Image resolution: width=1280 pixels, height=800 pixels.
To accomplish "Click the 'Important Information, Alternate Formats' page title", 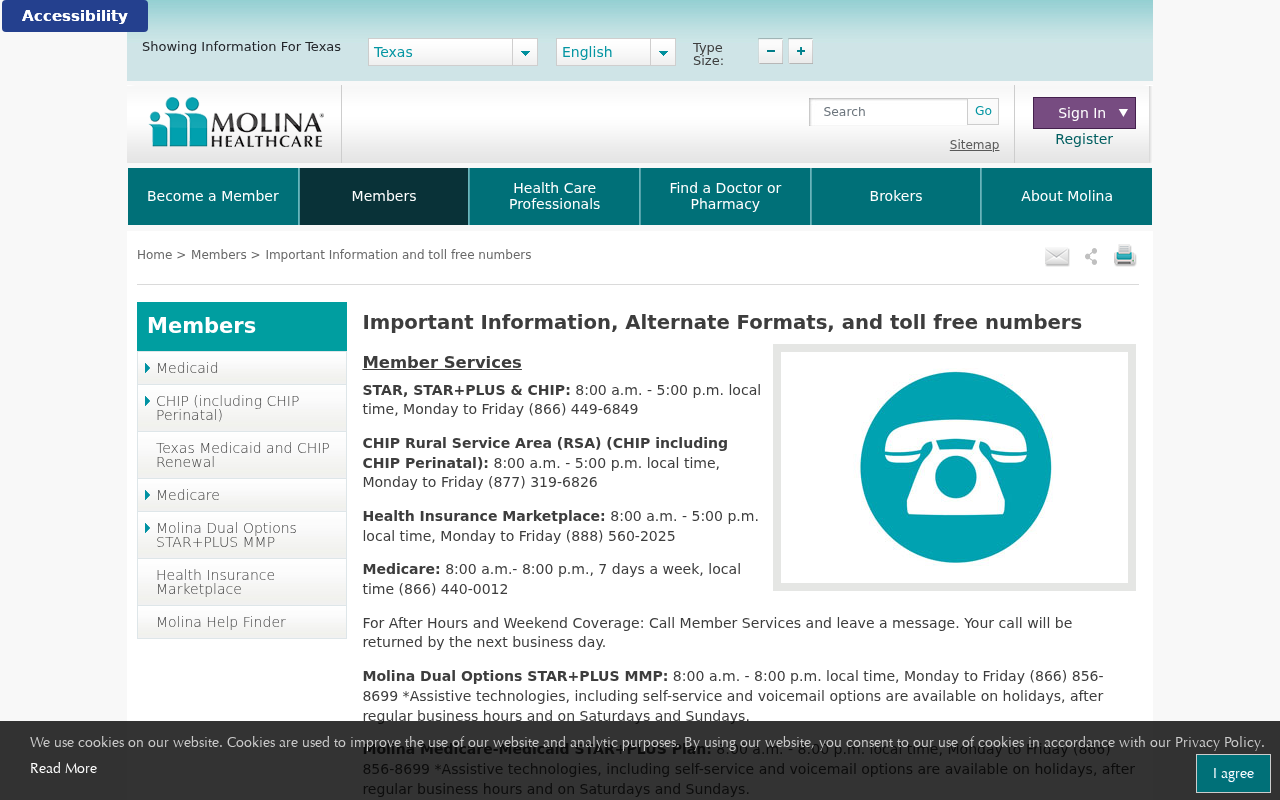I will [722, 322].
